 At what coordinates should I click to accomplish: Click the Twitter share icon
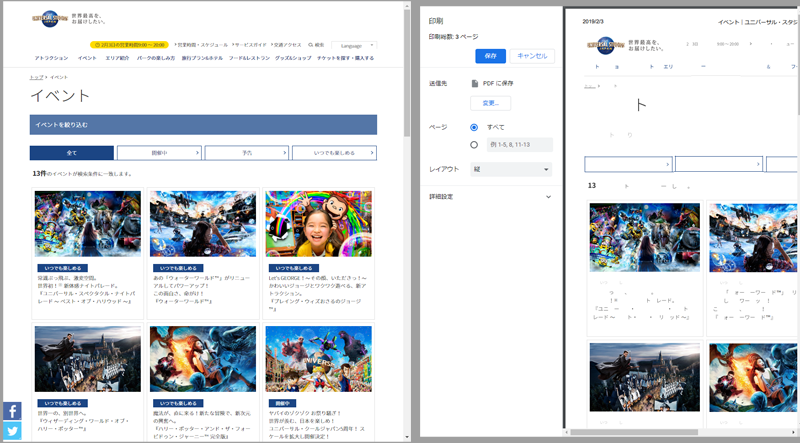pyautogui.click(x=12, y=431)
